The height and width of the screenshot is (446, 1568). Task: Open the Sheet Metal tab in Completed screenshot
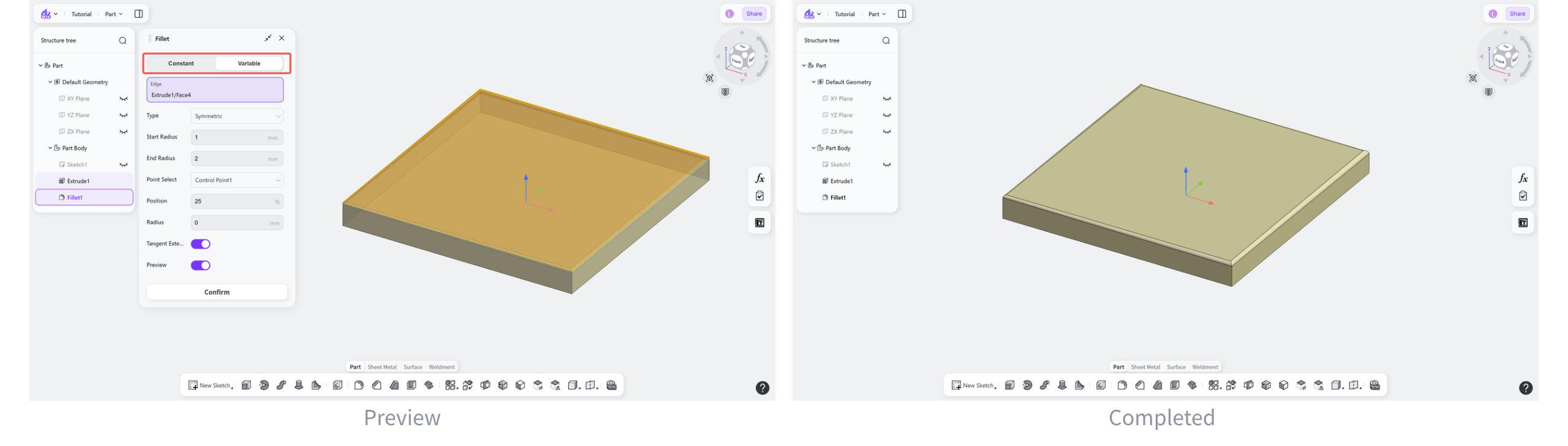pyautogui.click(x=1145, y=367)
